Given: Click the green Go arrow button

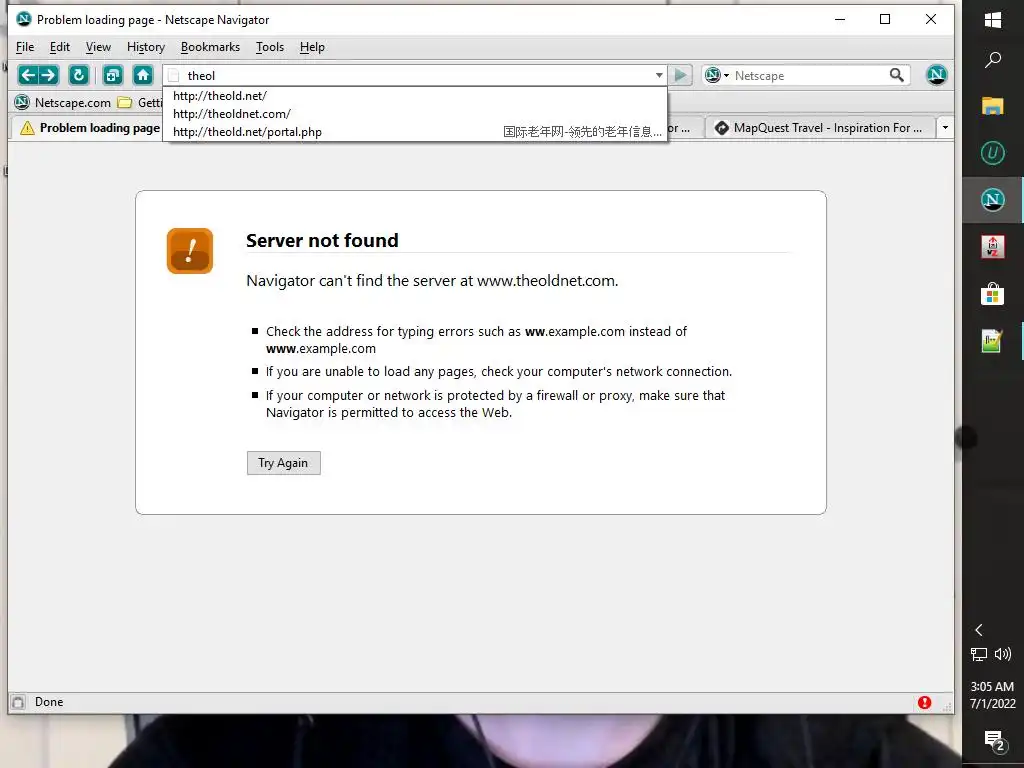Looking at the screenshot, I should [x=680, y=75].
